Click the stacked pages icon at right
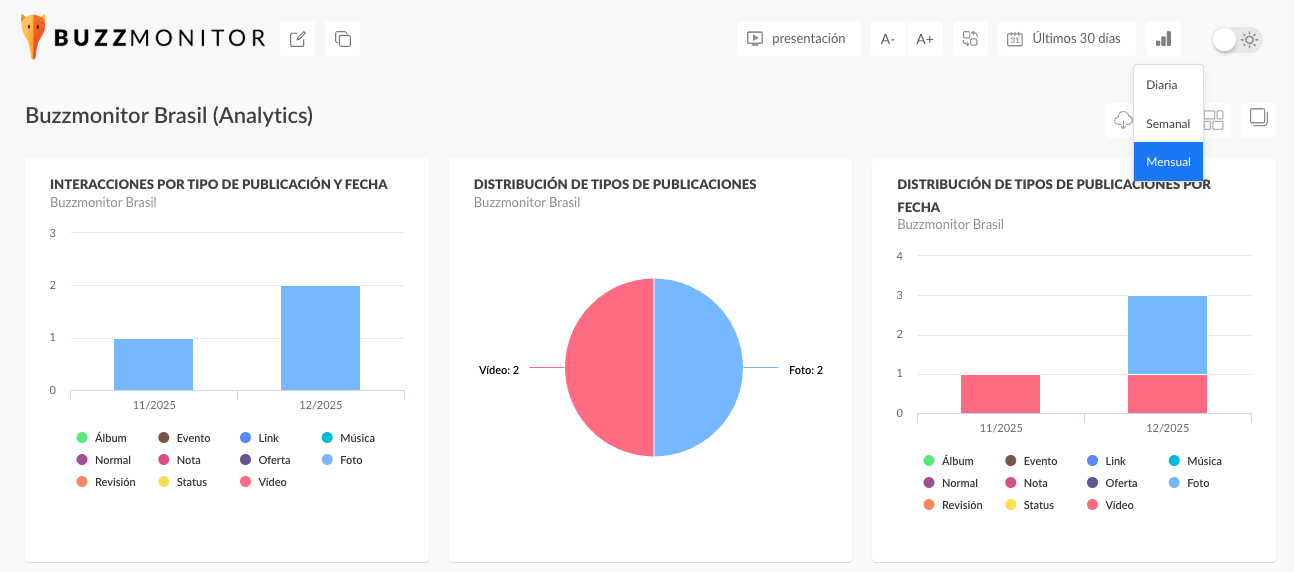The width and height of the screenshot is (1294, 572). point(1258,119)
